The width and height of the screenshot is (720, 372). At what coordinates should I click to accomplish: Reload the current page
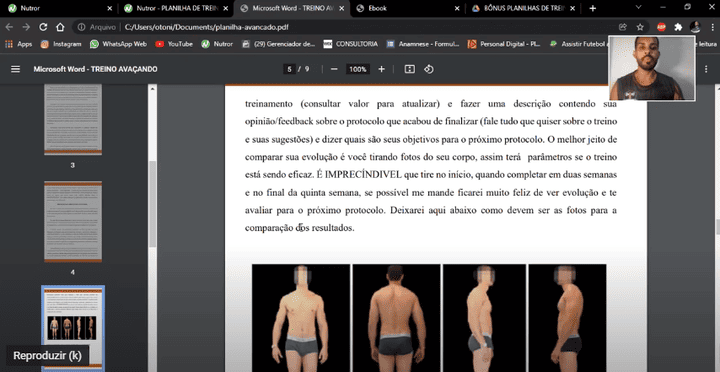pyautogui.click(x=43, y=27)
